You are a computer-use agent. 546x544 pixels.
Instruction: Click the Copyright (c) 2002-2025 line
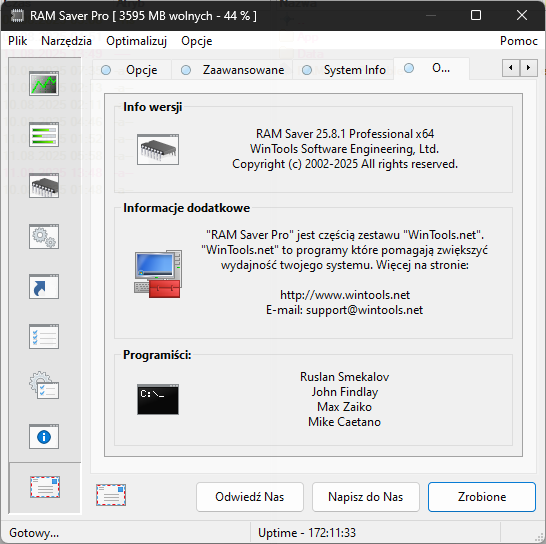point(345,164)
